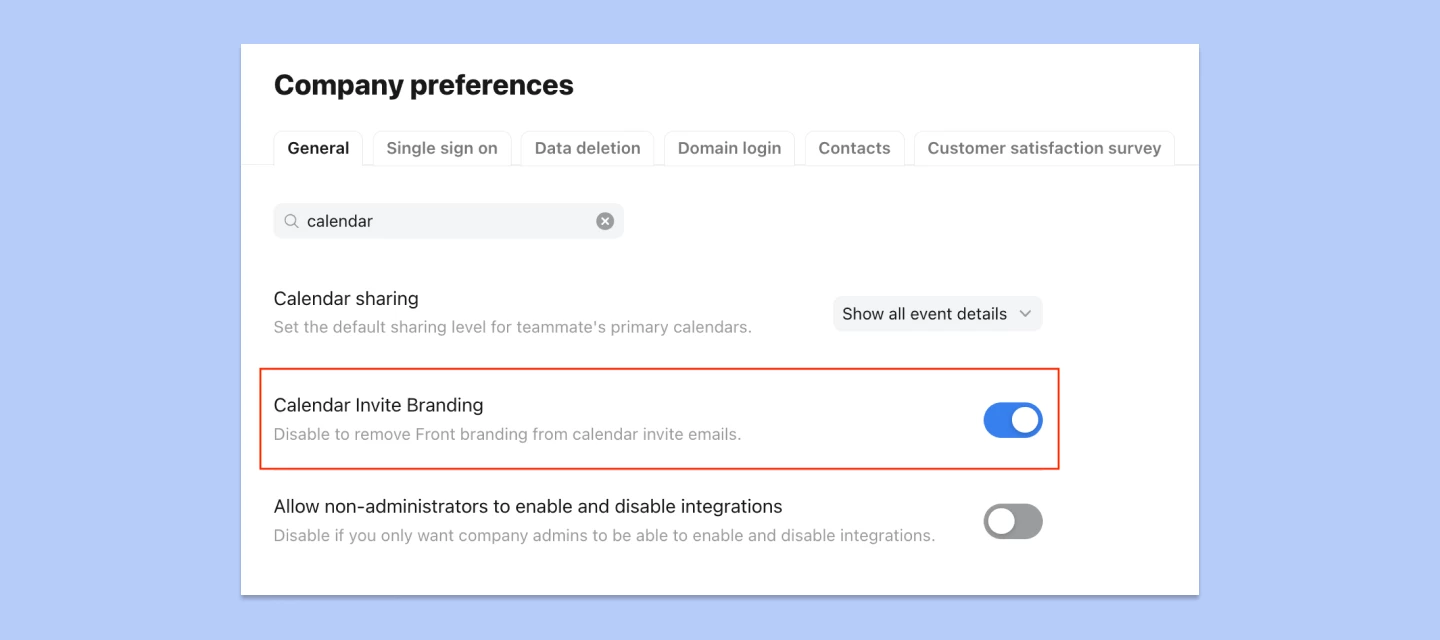Switch to the Single sign on tab
This screenshot has width=1440, height=640.
pos(442,148)
